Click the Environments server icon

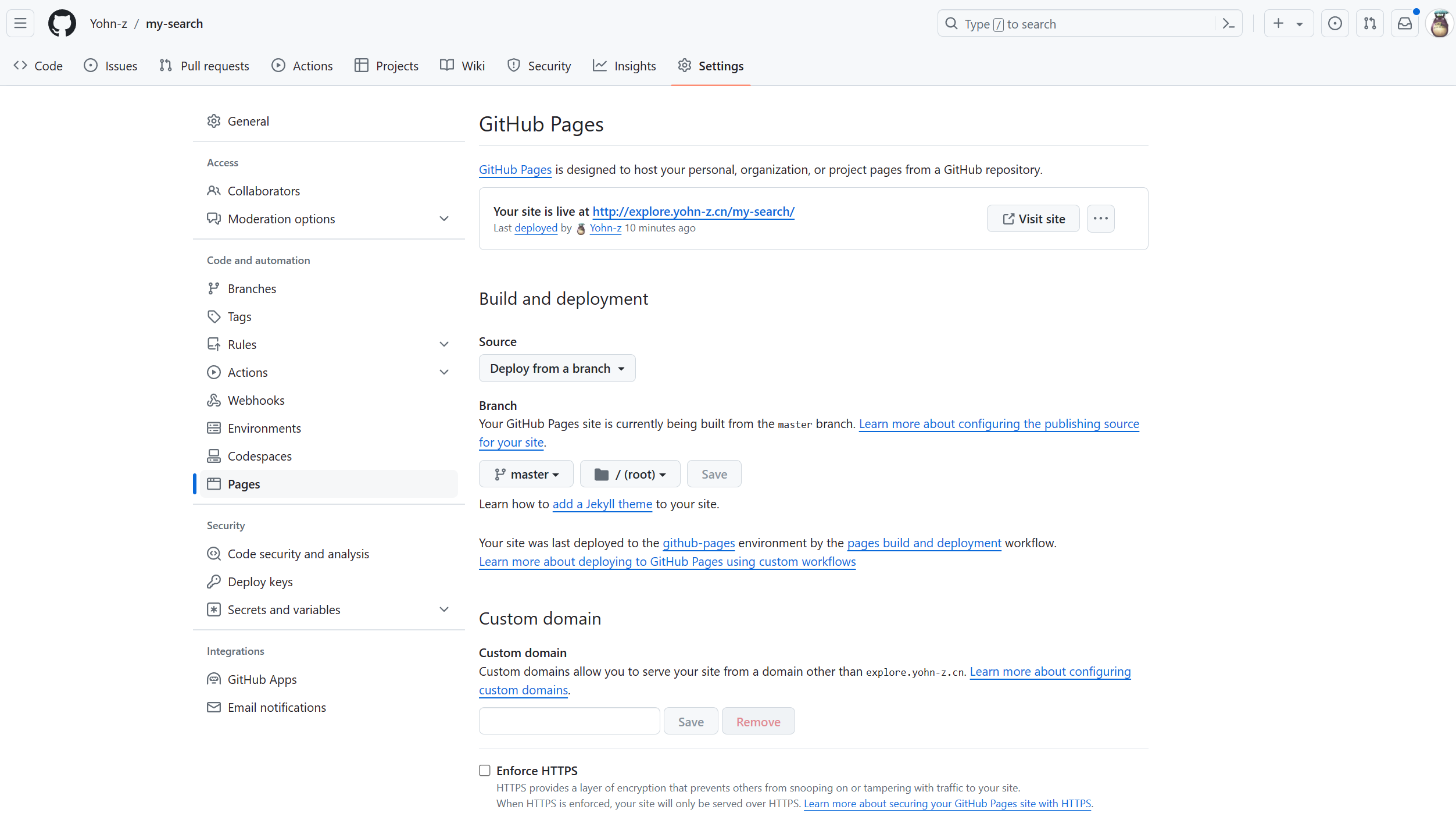coord(214,428)
